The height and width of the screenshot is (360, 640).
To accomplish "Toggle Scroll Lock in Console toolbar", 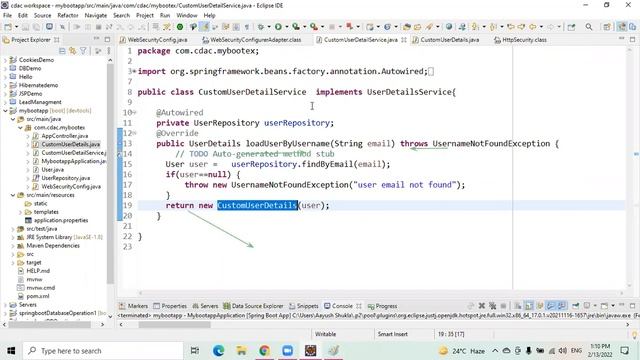I will click(x=529, y=305).
